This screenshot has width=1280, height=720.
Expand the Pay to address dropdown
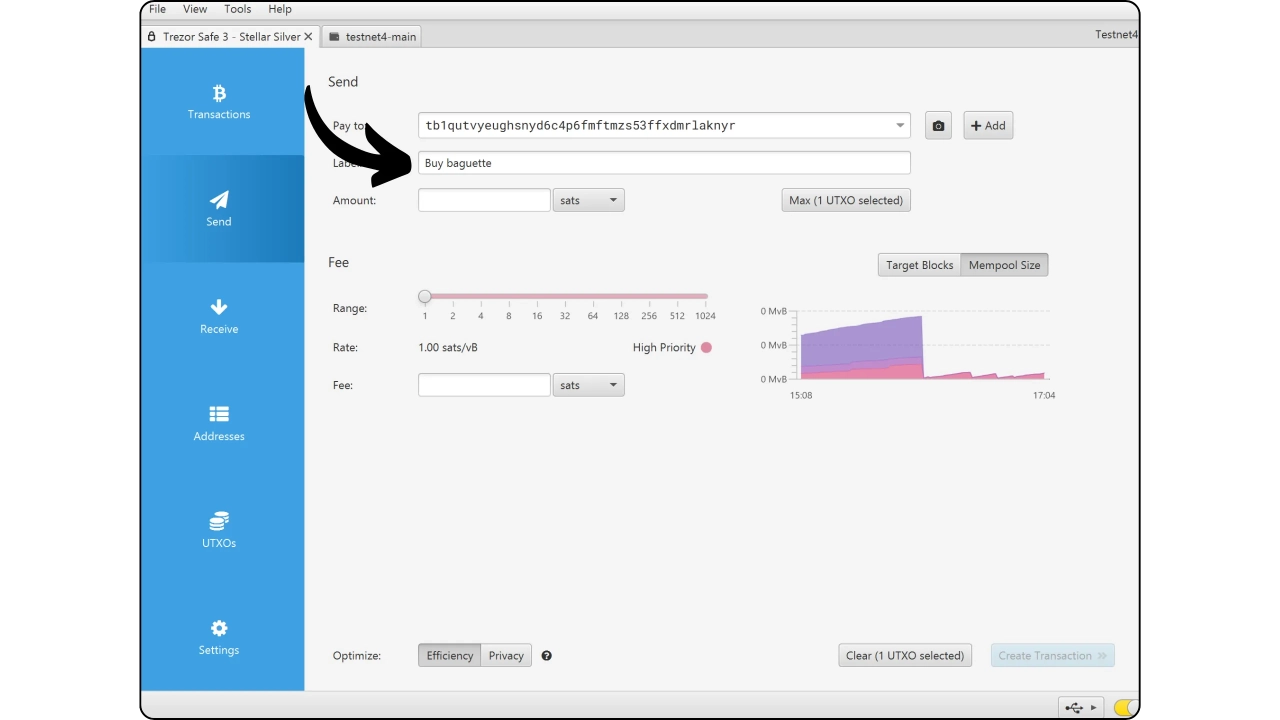[899, 126]
